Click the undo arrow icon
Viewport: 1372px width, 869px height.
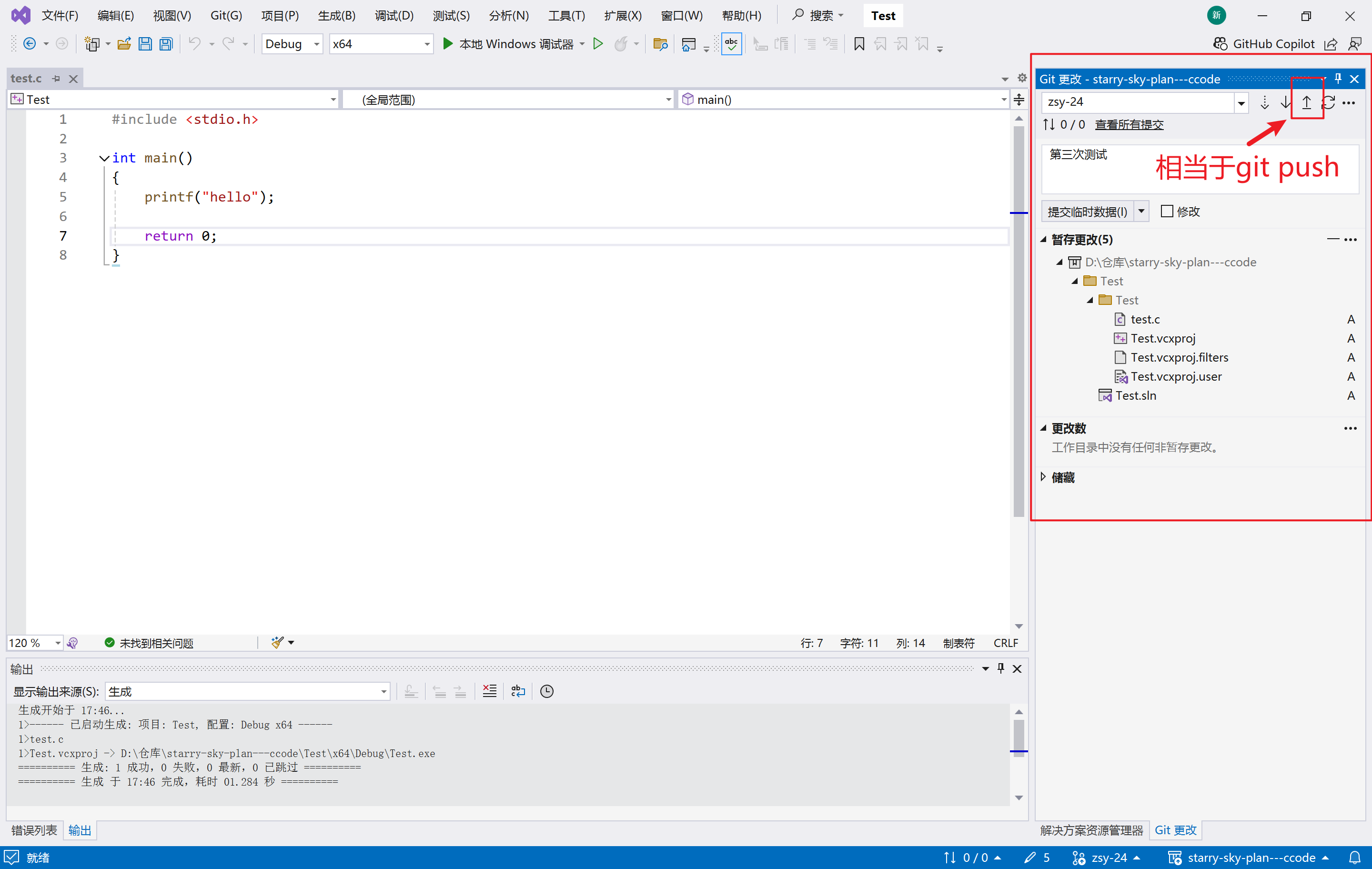(195, 44)
